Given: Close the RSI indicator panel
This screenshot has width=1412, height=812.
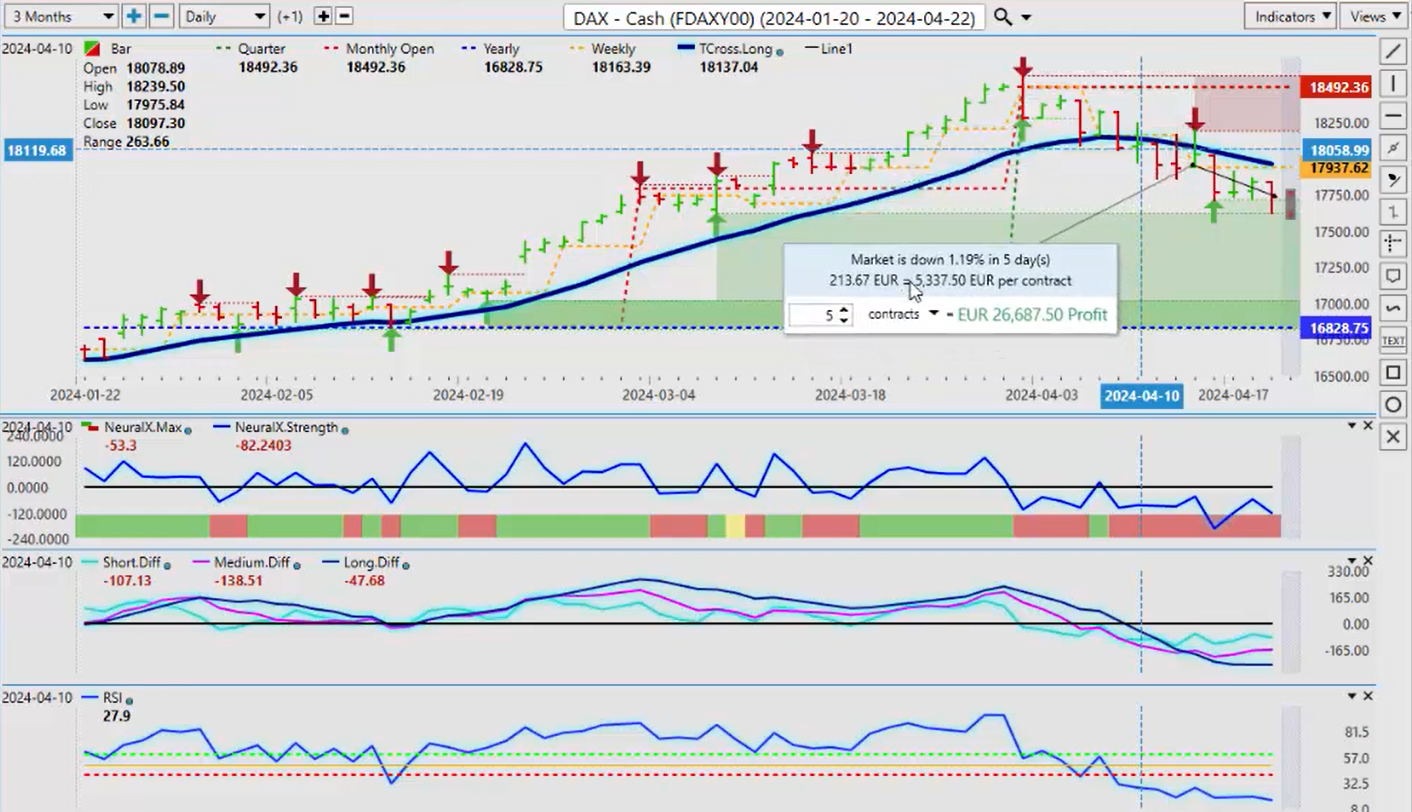Looking at the screenshot, I should coord(1368,696).
